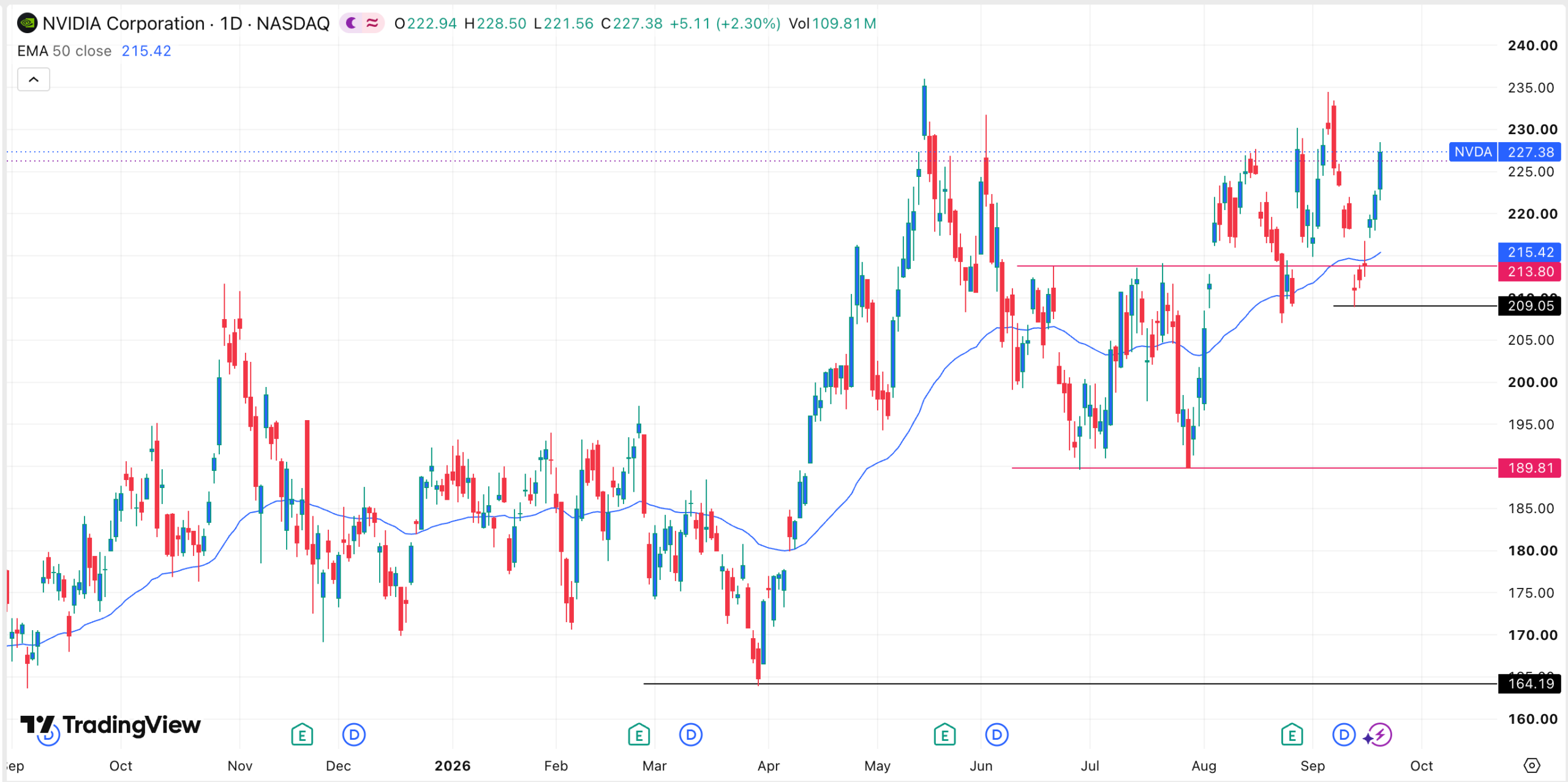The width and height of the screenshot is (1568, 782).
Task: Open the March dividend D marker
Action: [691, 734]
